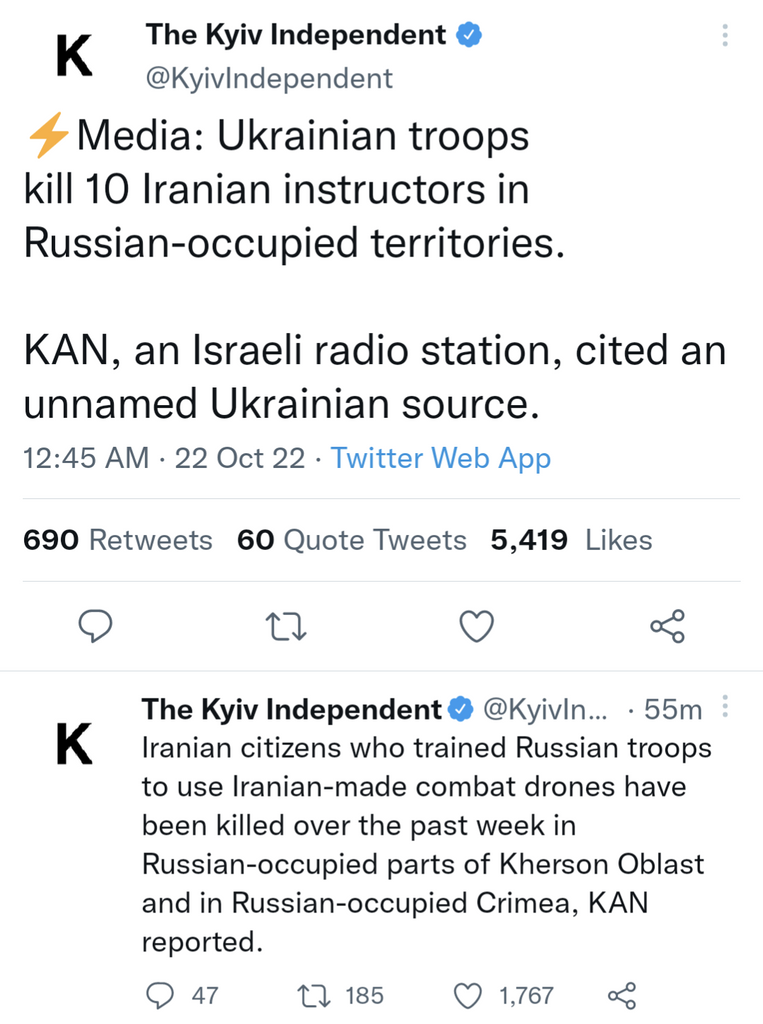
Task: Share the main tweet
Action: click(667, 626)
